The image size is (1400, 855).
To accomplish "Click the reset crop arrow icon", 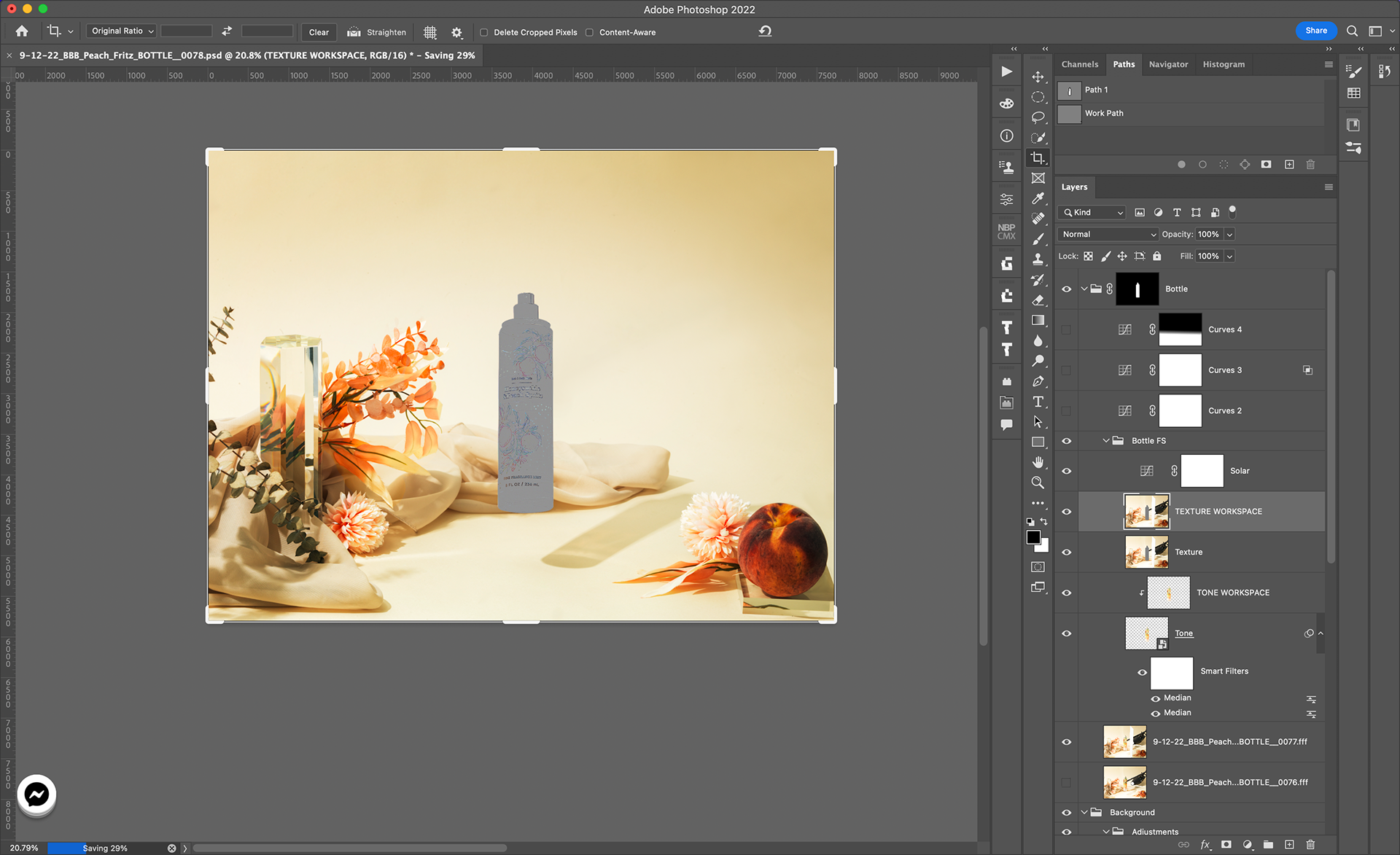I will (765, 31).
